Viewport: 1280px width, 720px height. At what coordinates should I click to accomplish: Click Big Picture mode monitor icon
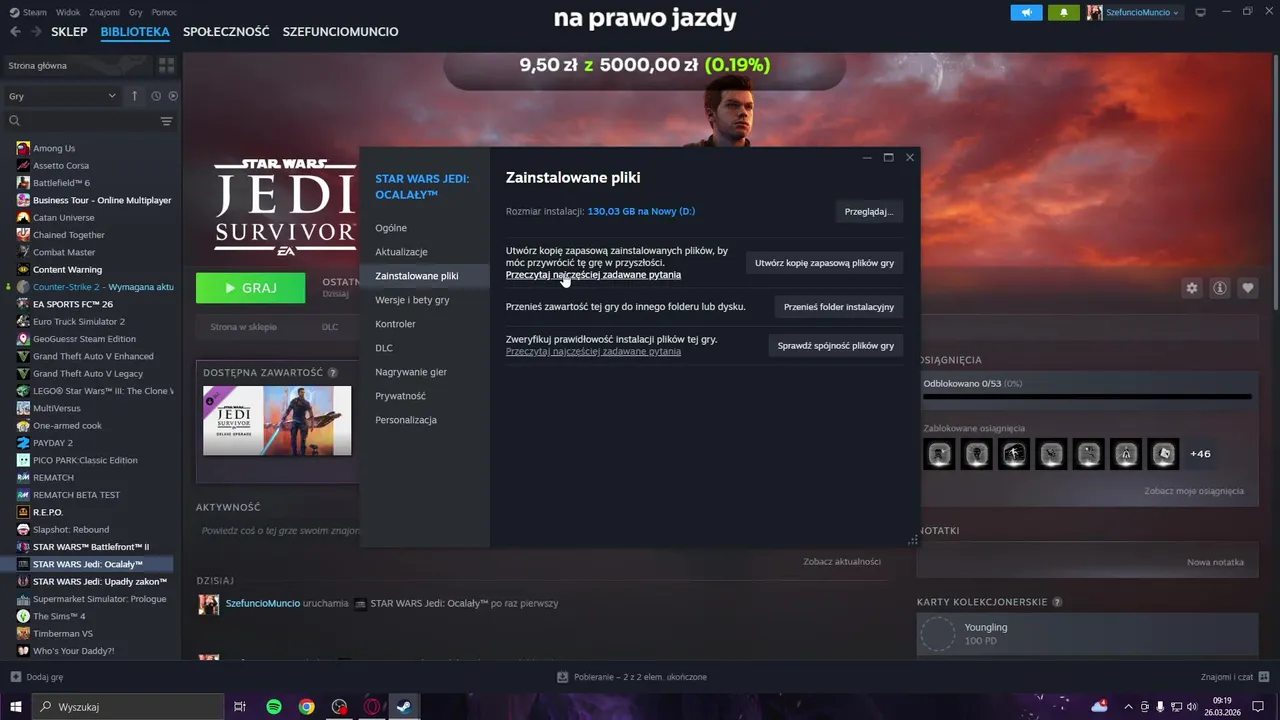pyautogui.click(x=1201, y=12)
